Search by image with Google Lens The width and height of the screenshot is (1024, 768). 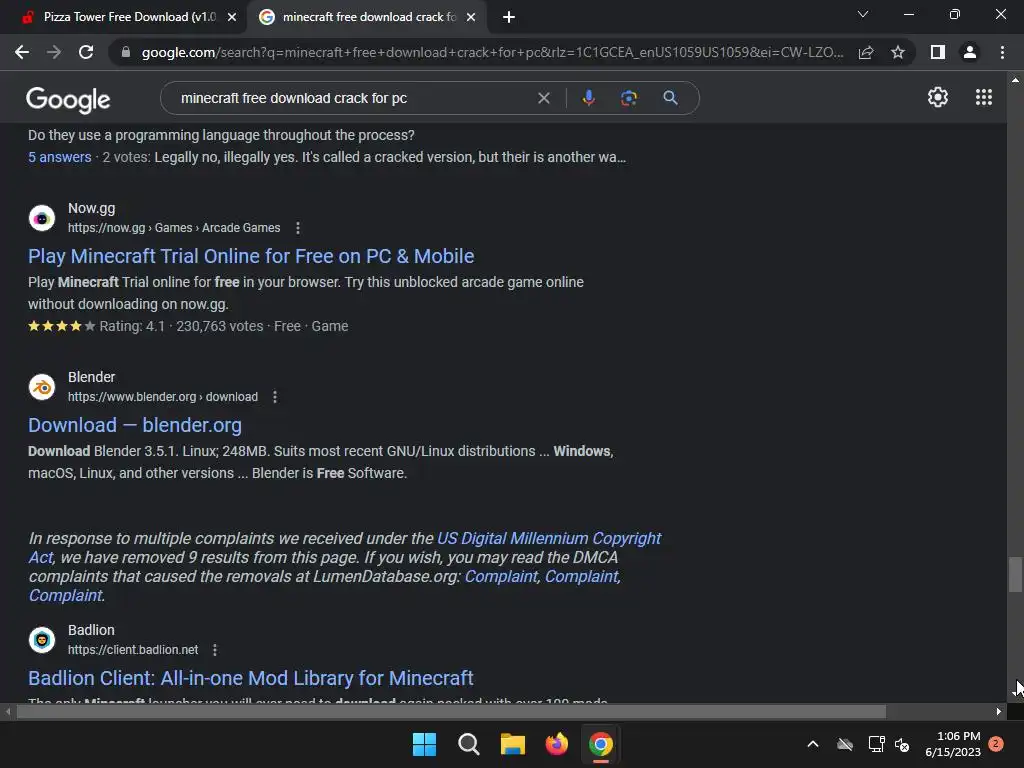[629, 98]
